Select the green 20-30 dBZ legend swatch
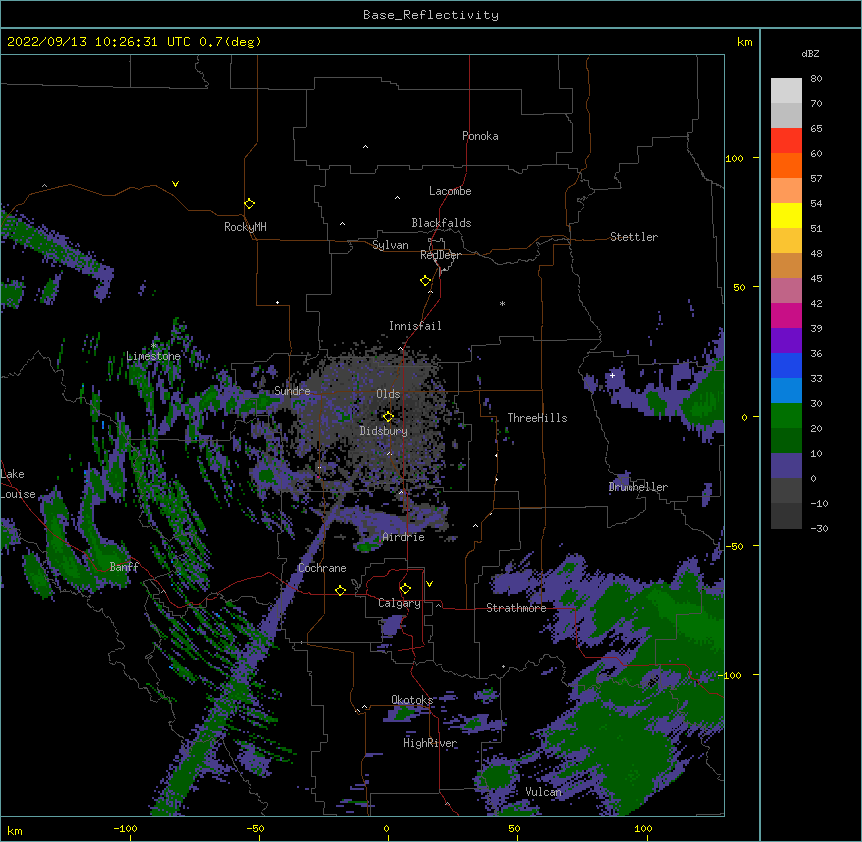This screenshot has height=842, width=862. (786, 416)
